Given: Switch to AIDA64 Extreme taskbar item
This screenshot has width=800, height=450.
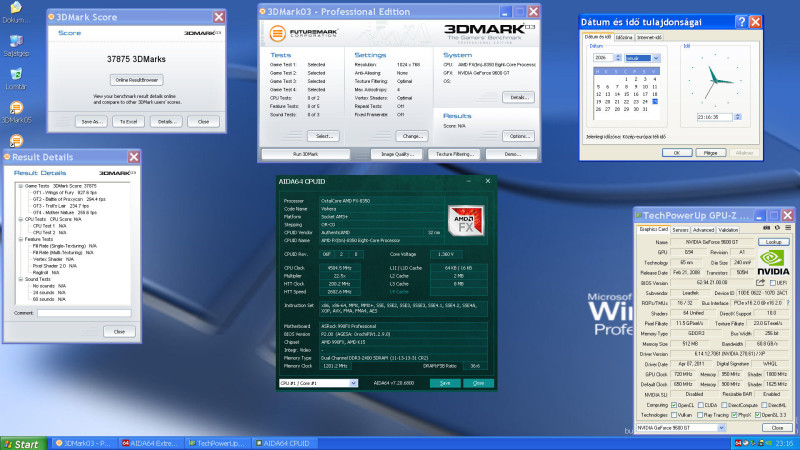Looking at the screenshot, I should click(x=151, y=443).
